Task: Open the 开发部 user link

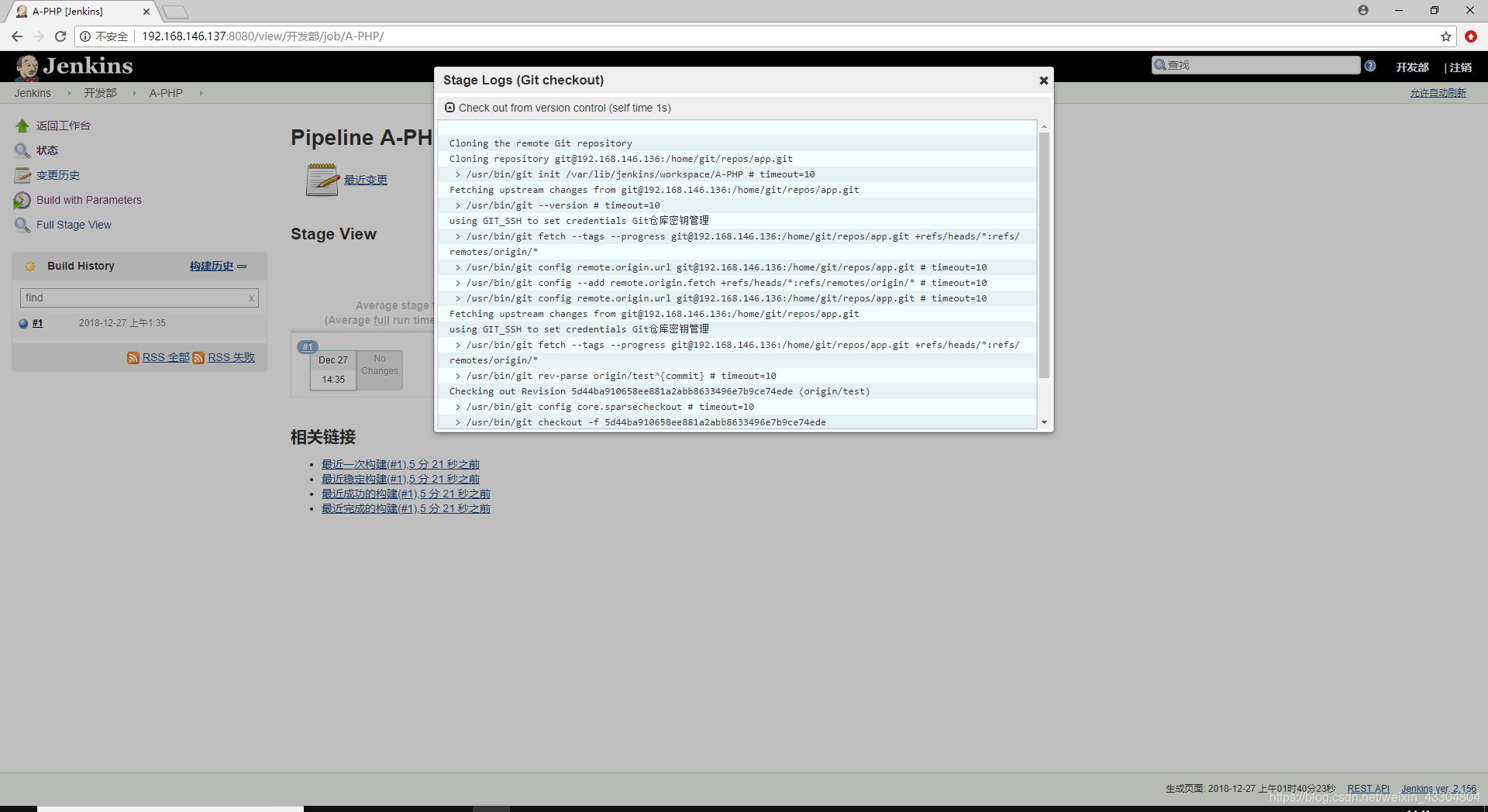Action: coord(1412,67)
